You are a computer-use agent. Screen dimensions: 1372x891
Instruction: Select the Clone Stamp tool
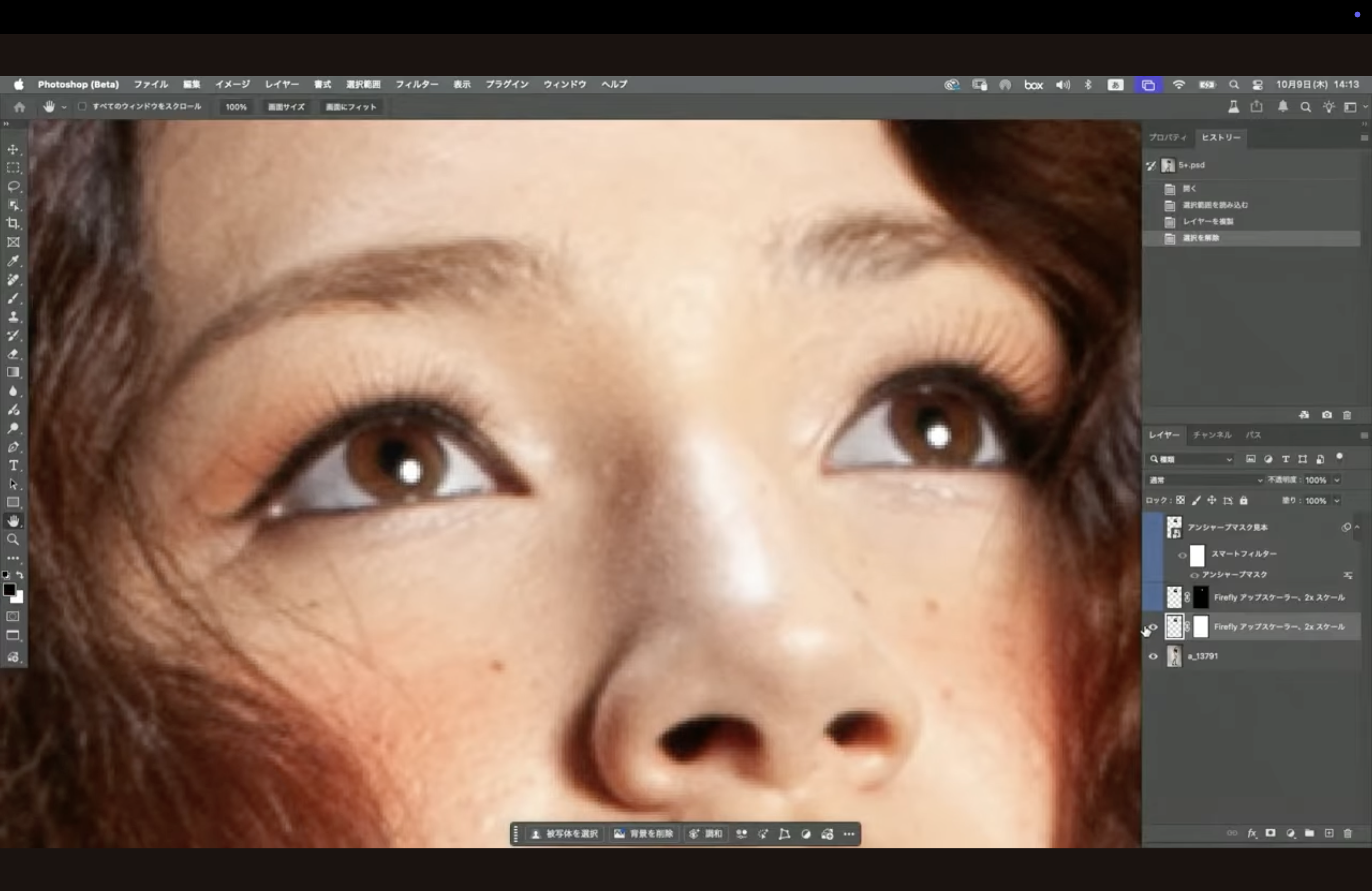click(x=13, y=316)
